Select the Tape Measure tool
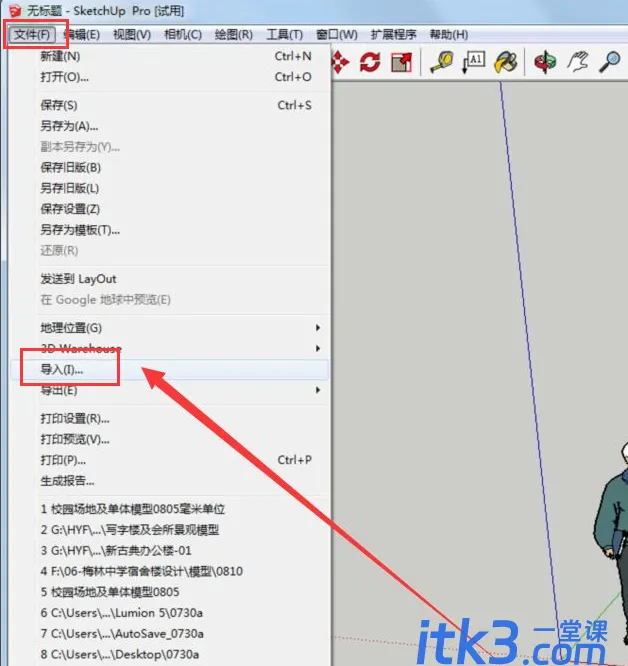The width and height of the screenshot is (628, 666). (x=442, y=63)
